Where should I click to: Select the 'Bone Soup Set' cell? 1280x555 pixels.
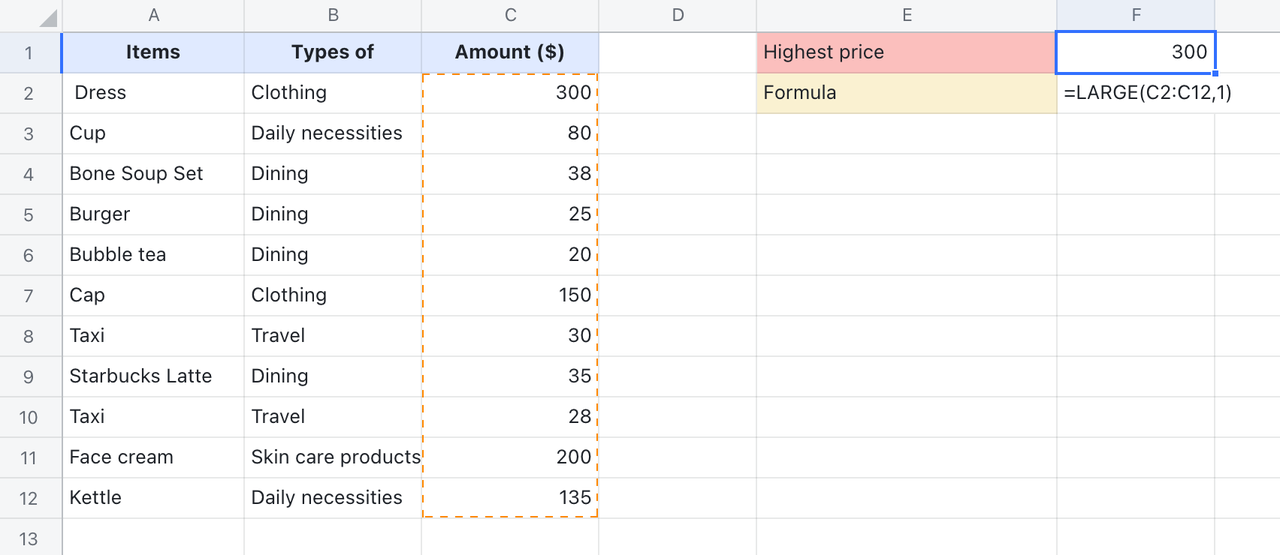(x=153, y=174)
